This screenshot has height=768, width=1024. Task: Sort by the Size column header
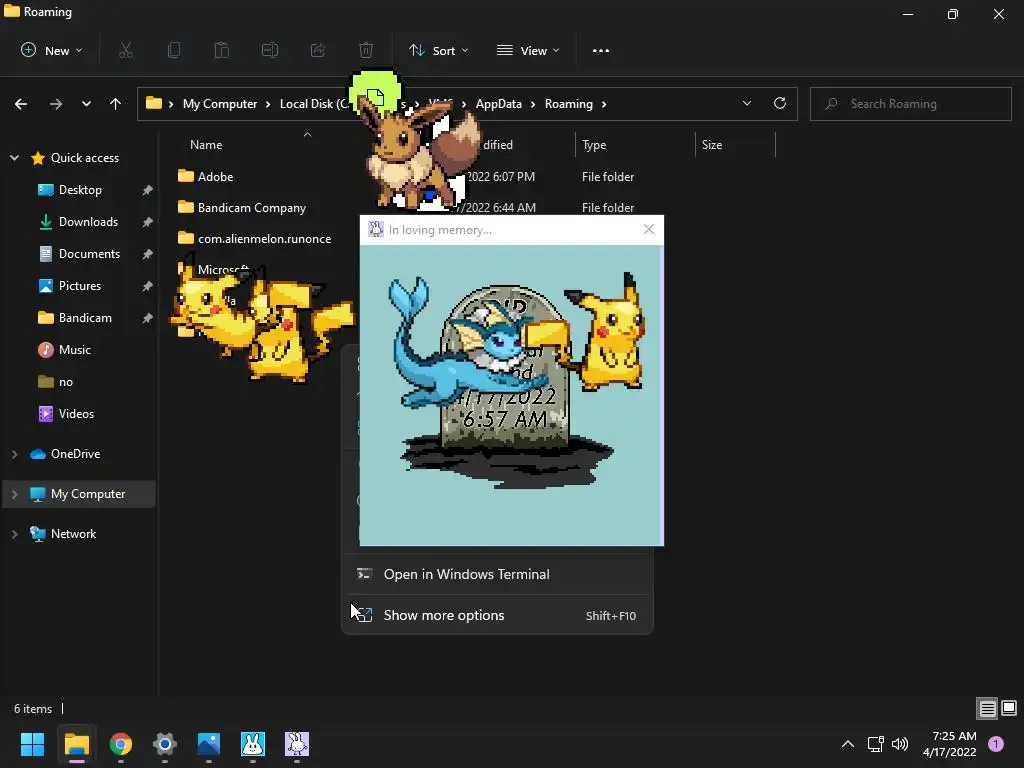712,145
